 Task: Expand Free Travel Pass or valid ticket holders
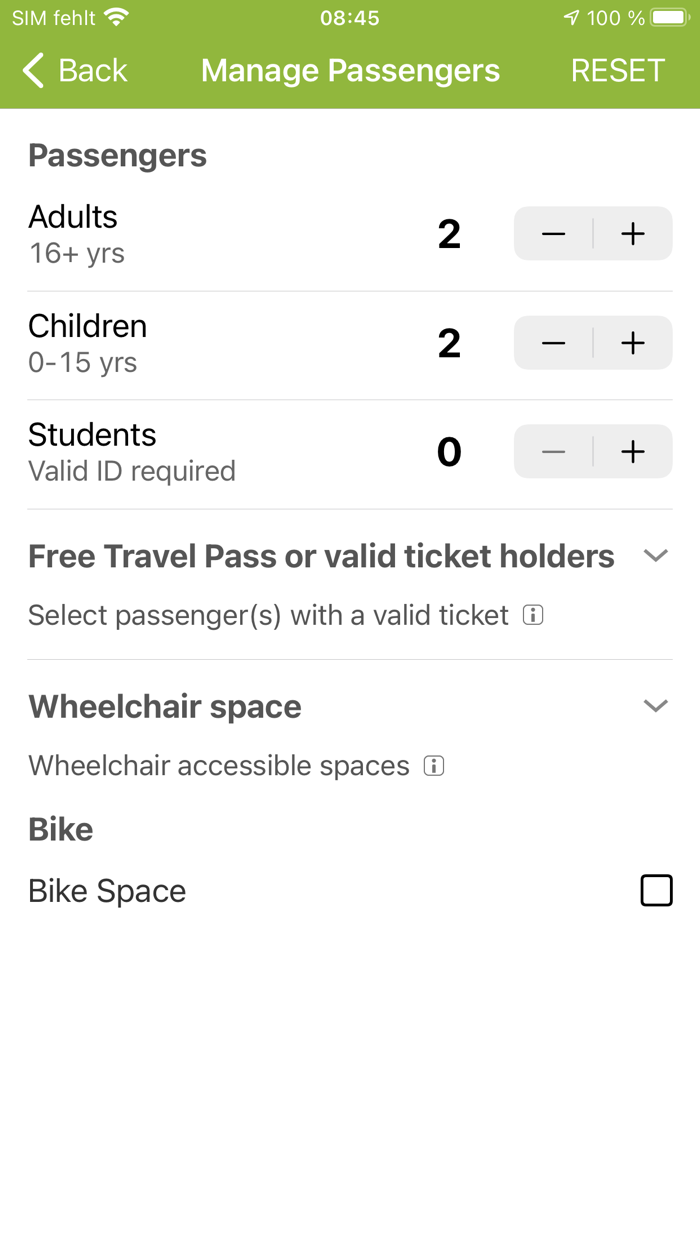pos(657,555)
